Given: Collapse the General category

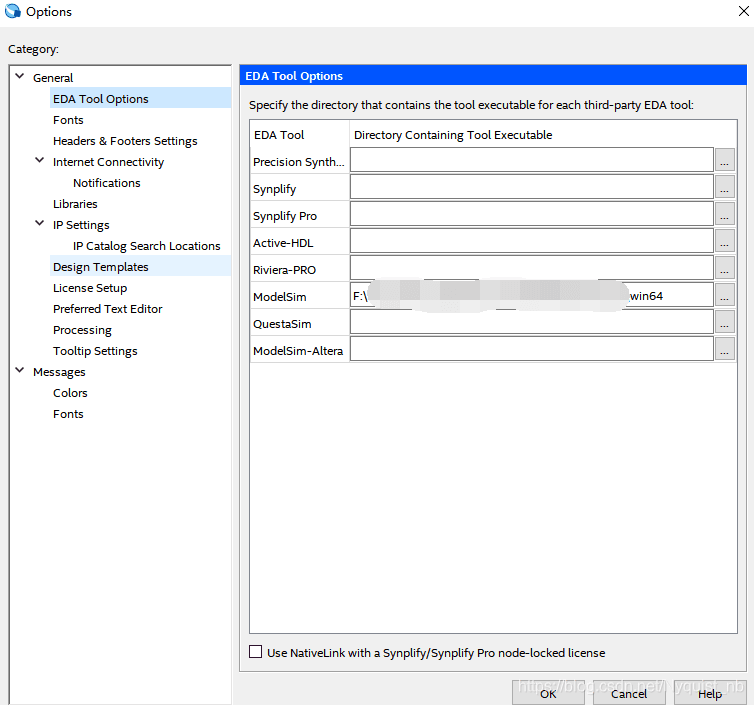Looking at the screenshot, I should tap(20, 76).
